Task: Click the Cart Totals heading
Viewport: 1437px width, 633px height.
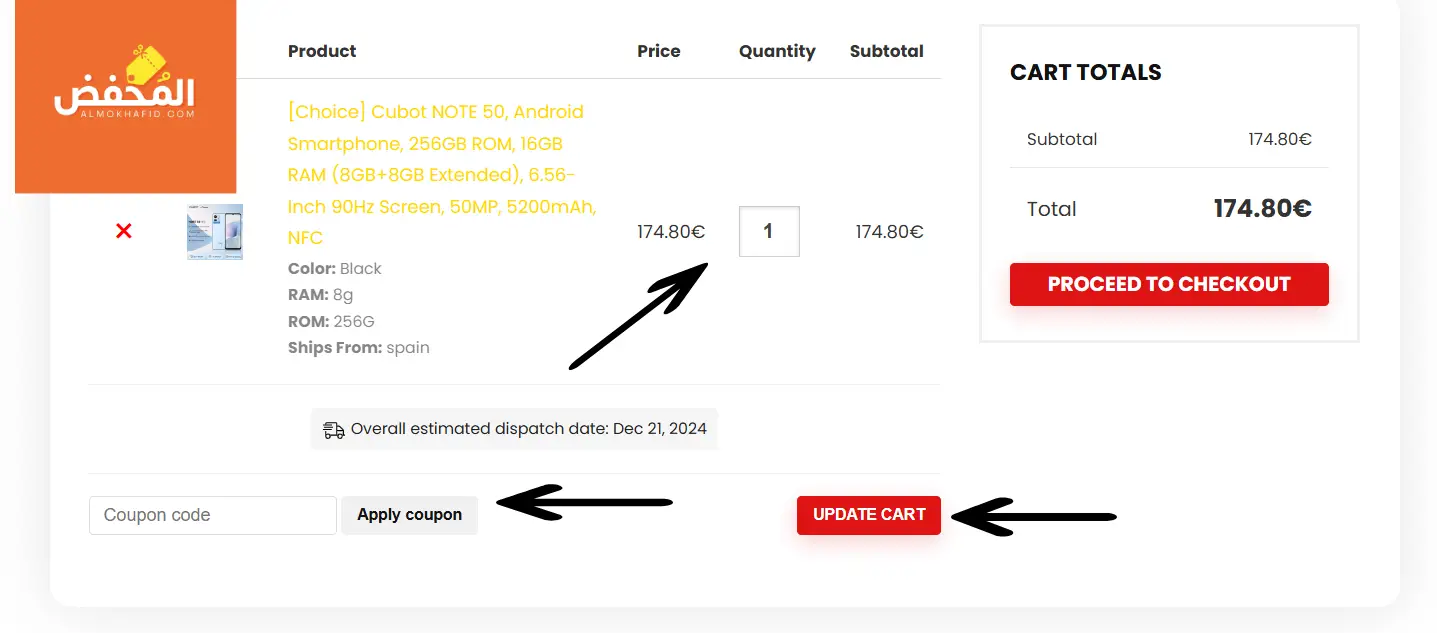Action: point(1086,72)
